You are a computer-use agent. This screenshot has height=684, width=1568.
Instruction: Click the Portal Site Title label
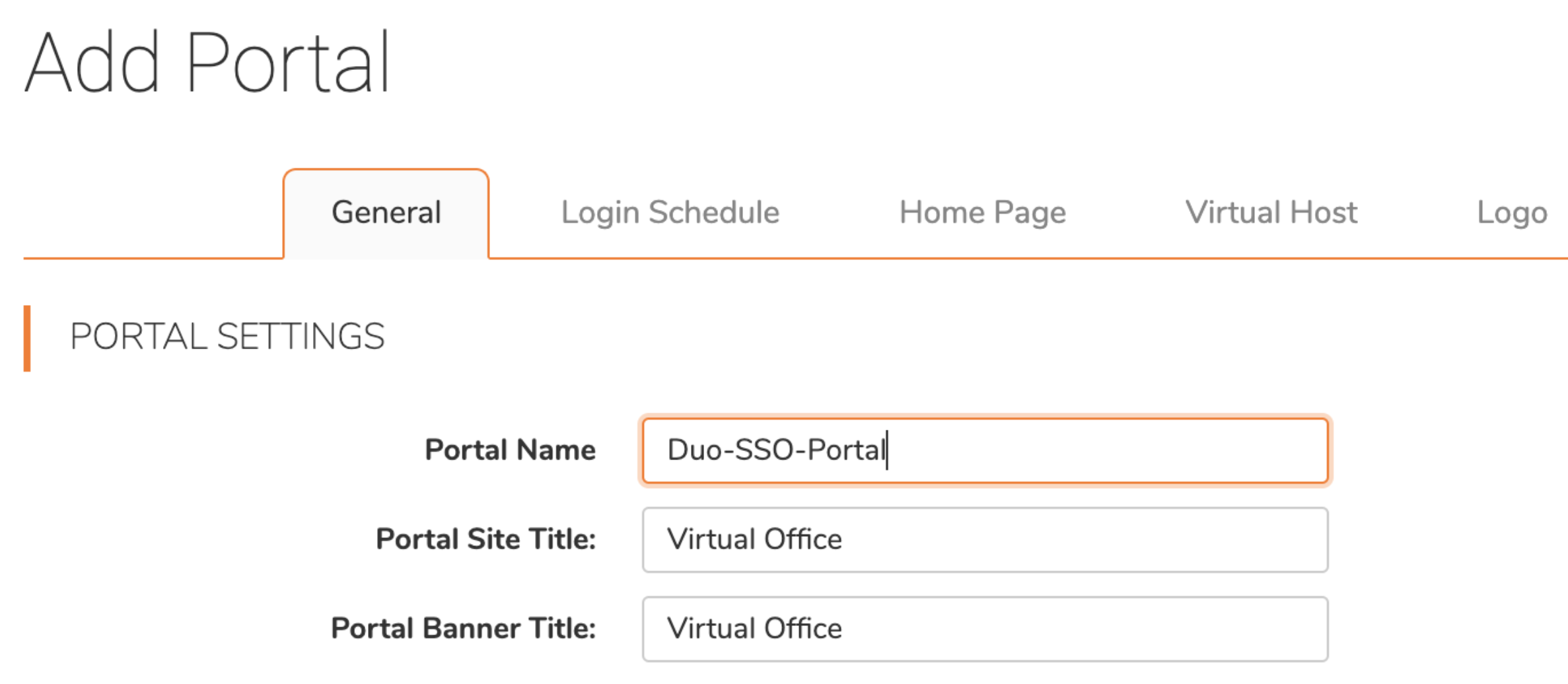pos(485,539)
